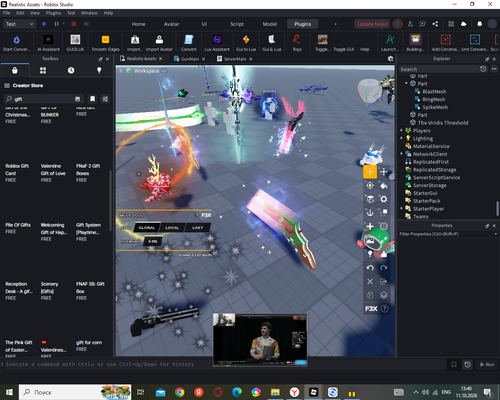This screenshot has width=500, height=400.
Task: Select the F3X Anchor tool
Action: [x=370, y=212]
